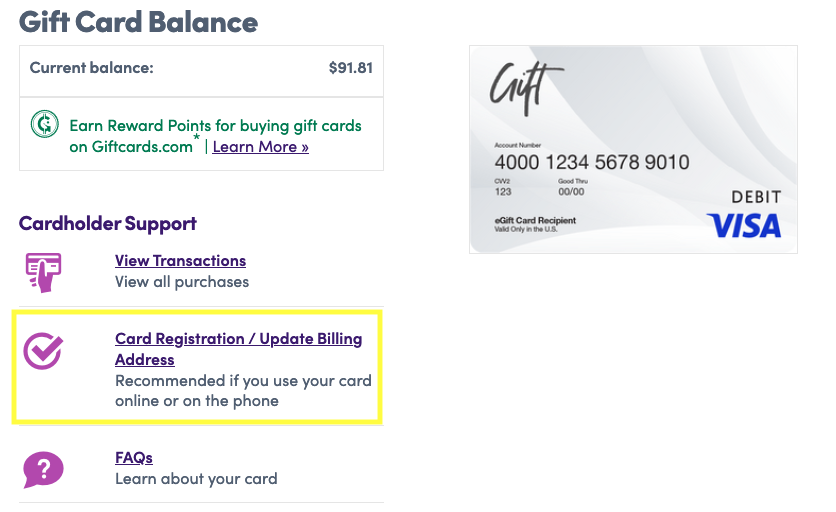The height and width of the screenshot is (512, 836).
Task: Click the 'View all purchases' description text
Action: (x=182, y=282)
